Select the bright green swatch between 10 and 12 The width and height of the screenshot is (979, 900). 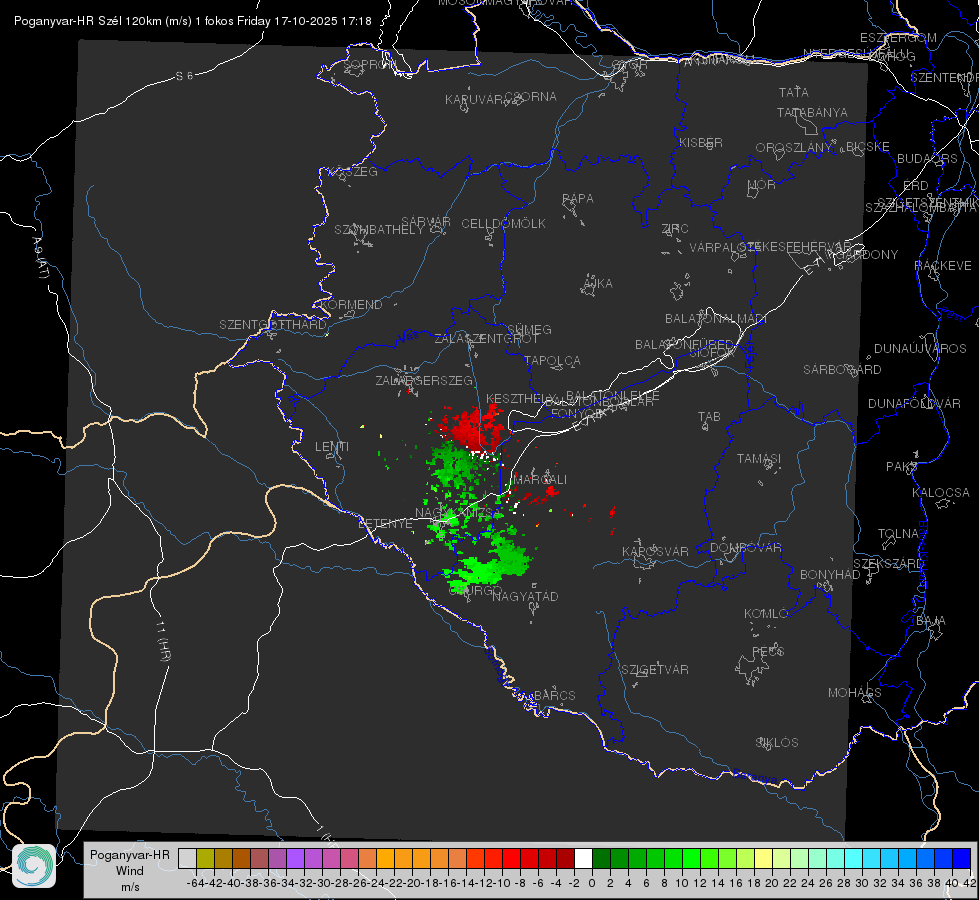tap(691, 858)
